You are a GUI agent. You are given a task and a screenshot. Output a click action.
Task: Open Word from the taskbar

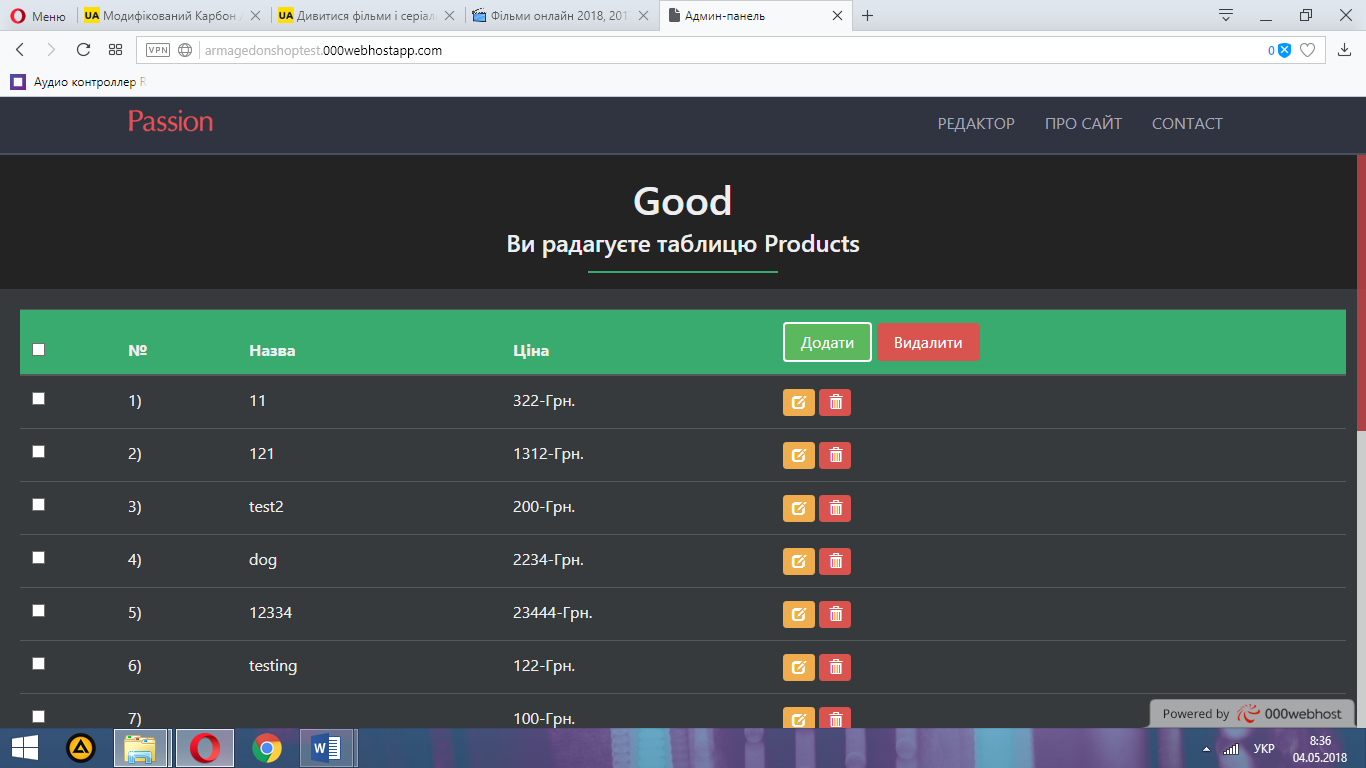point(326,747)
